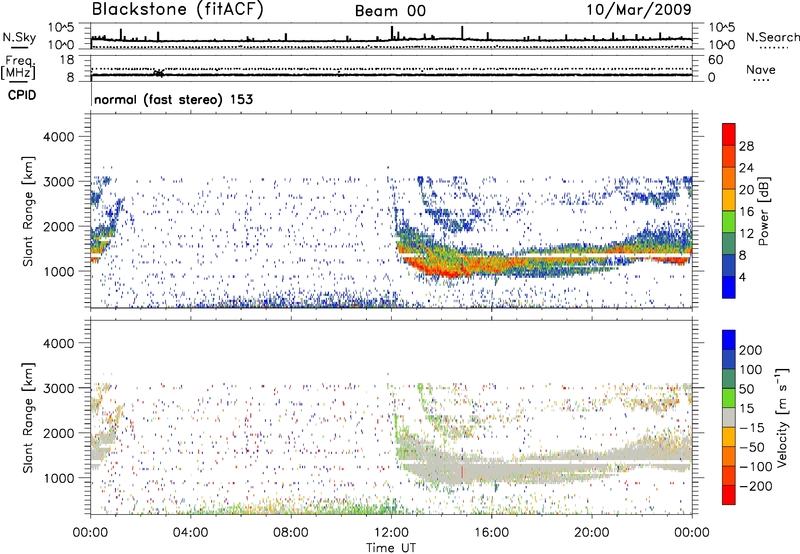Click the power plot's Slant Range axis label

click(x=28, y=211)
